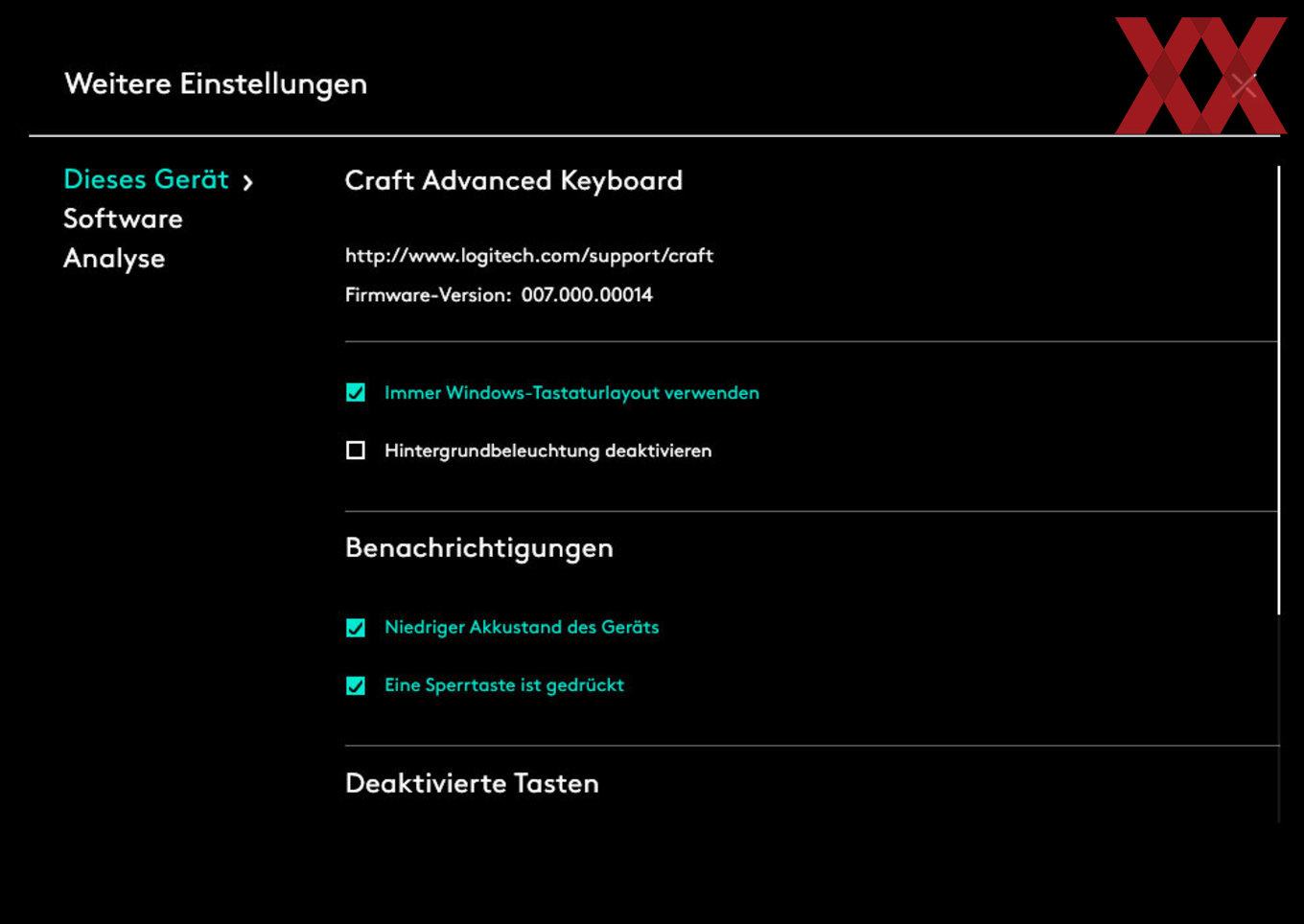Screen dimensions: 1304x924
Task: Select the Firmware-Version 007.000.00014 text
Action: (x=499, y=295)
